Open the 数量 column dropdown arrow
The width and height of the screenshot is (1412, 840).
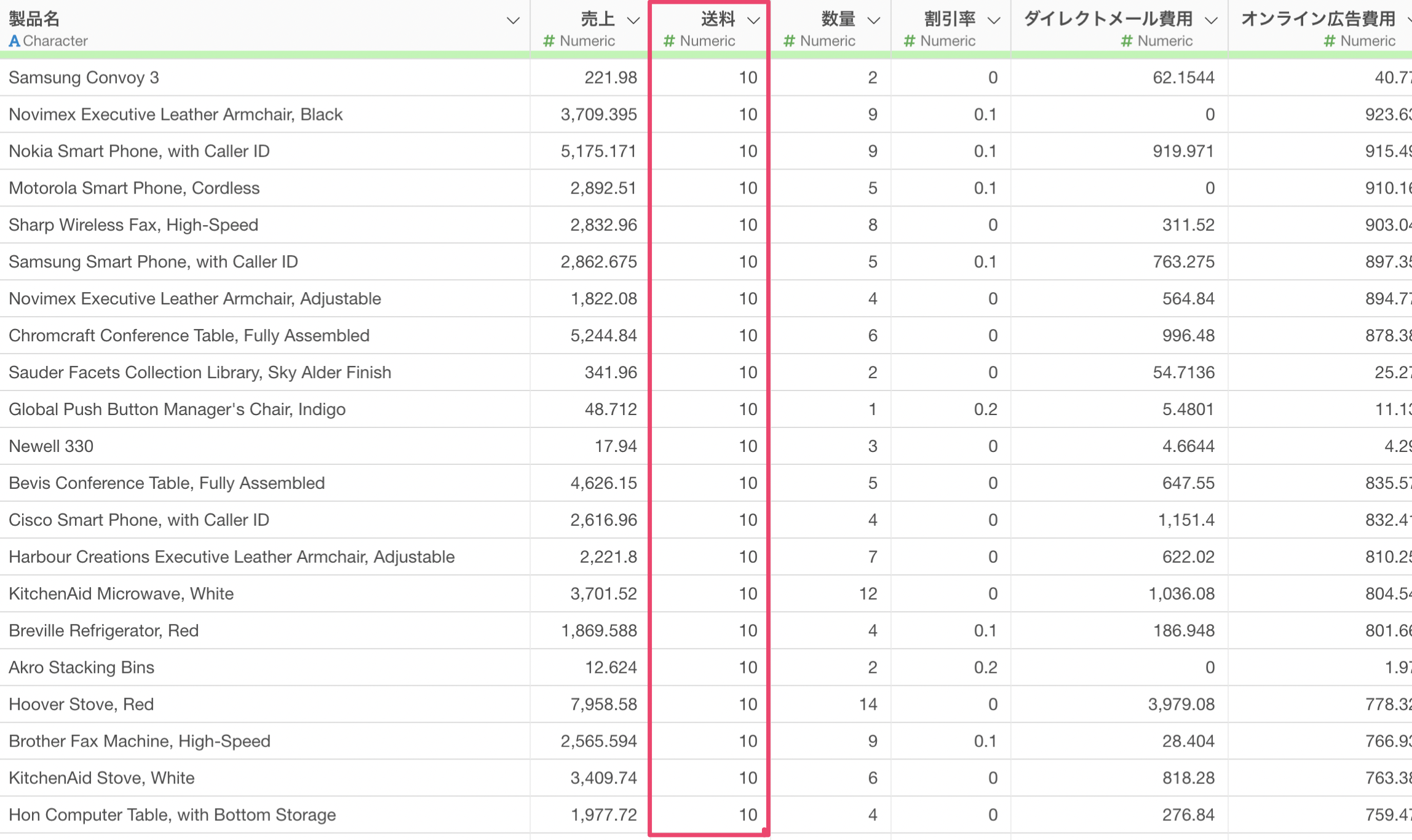873,21
